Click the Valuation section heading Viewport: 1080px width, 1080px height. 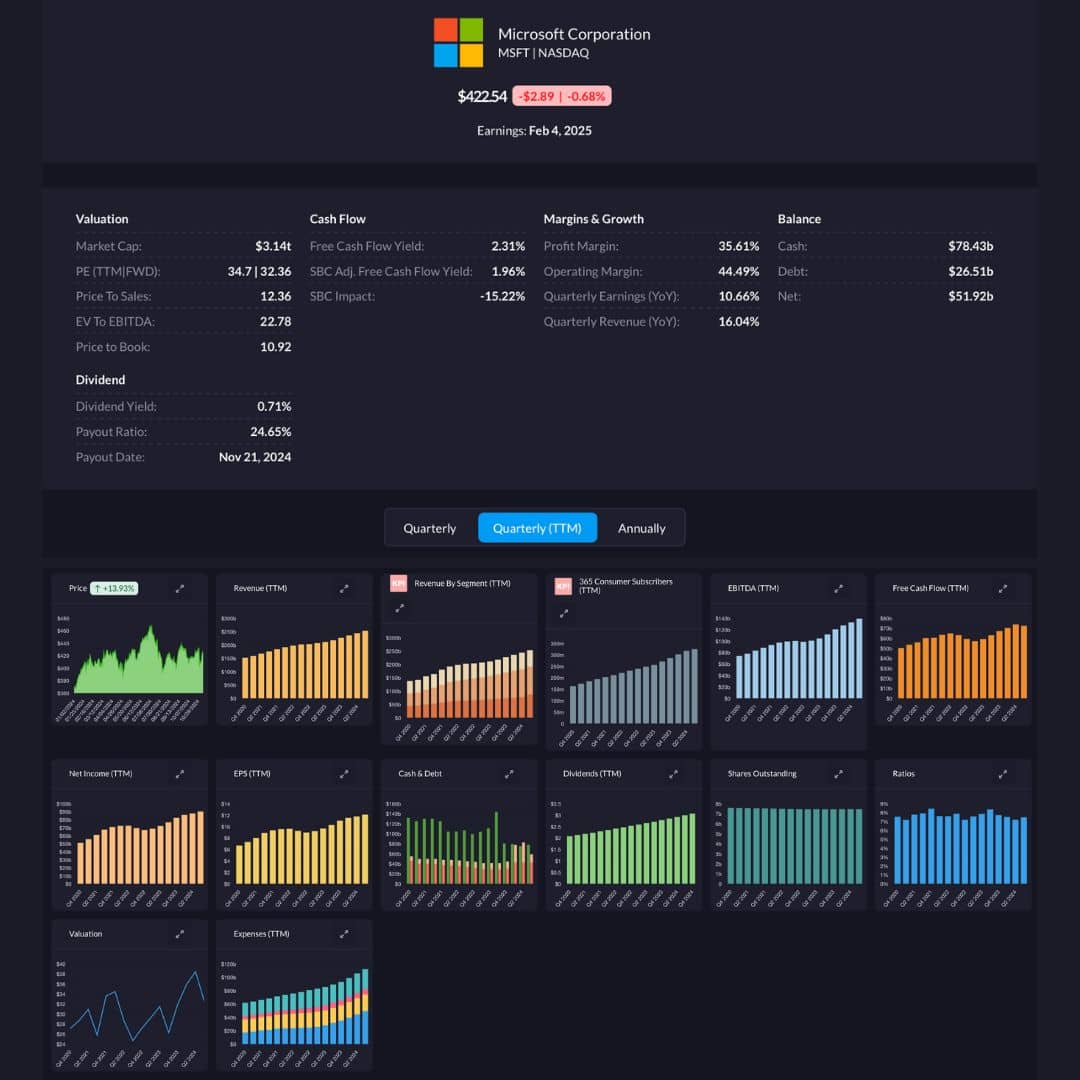coord(102,219)
